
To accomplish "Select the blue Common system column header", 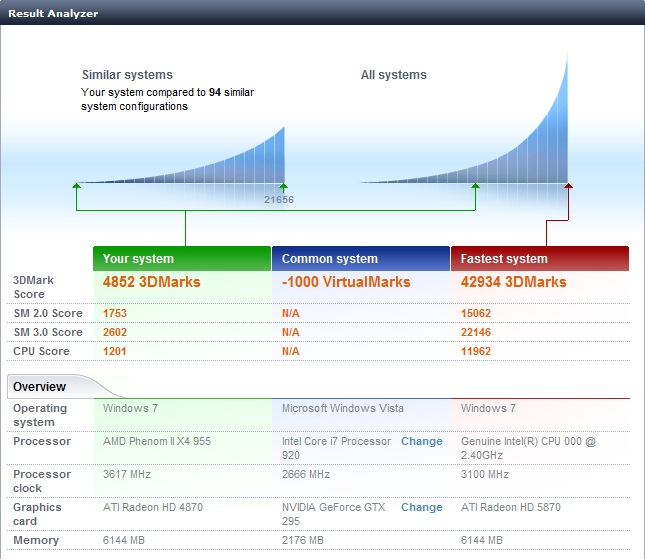I will (360, 259).
